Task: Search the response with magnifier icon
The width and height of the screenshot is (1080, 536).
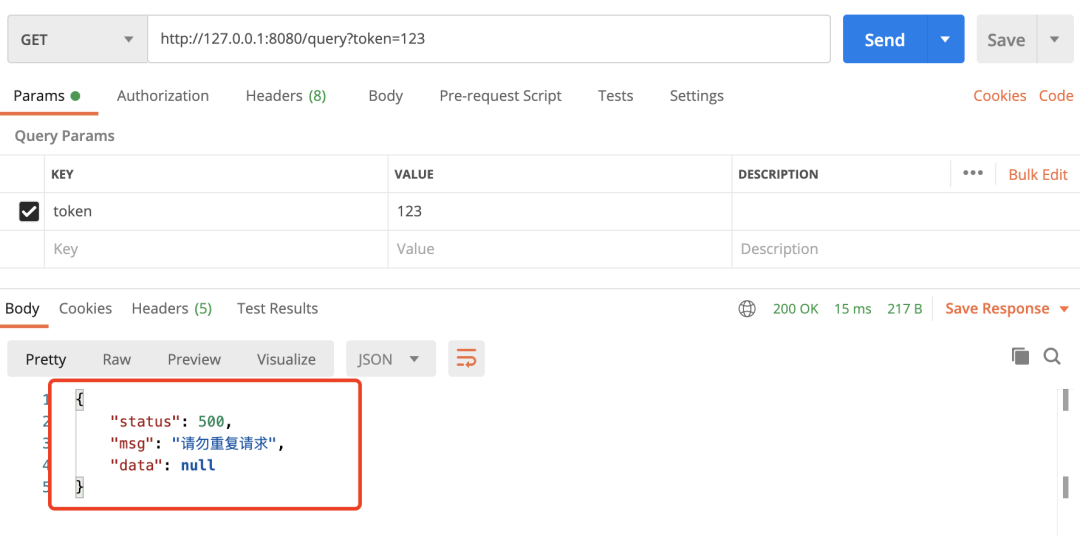Action: point(1052,356)
